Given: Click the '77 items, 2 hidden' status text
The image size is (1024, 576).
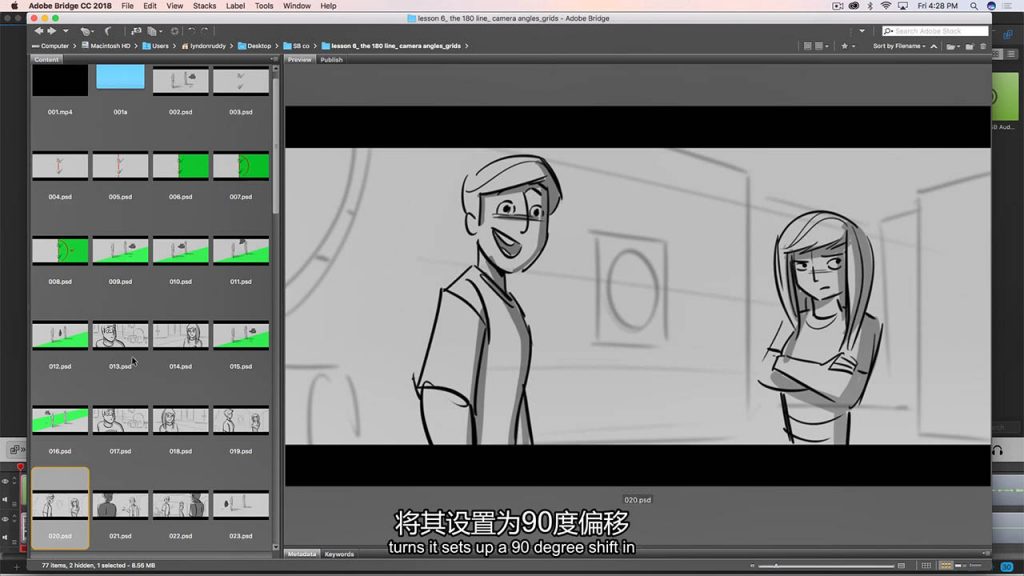Looking at the screenshot, I should 98,566.
